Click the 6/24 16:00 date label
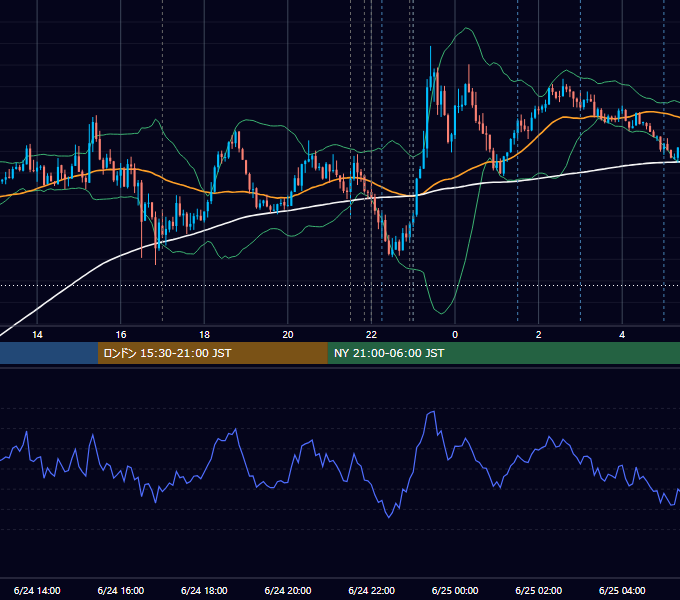Image resolution: width=680 pixels, height=600 pixels. [121, 590]
